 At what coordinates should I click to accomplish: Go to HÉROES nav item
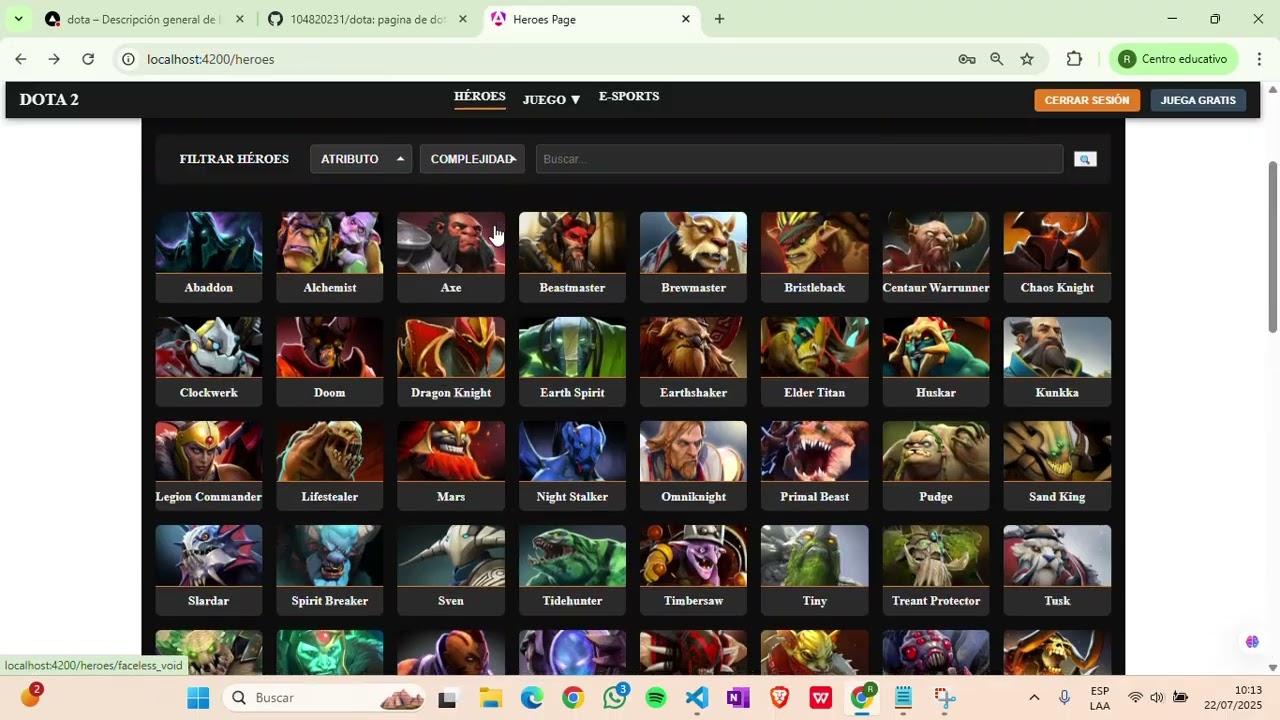coord(480,97)
